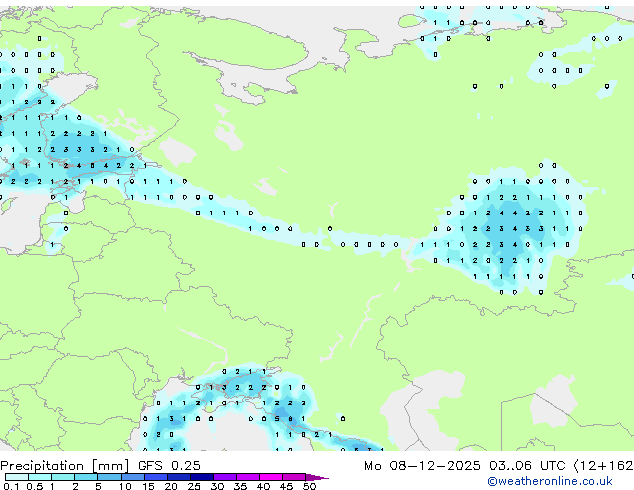Click the 'Precipitation [mm]' map title
Screen dimensions: 634x490
coord(65,466)
